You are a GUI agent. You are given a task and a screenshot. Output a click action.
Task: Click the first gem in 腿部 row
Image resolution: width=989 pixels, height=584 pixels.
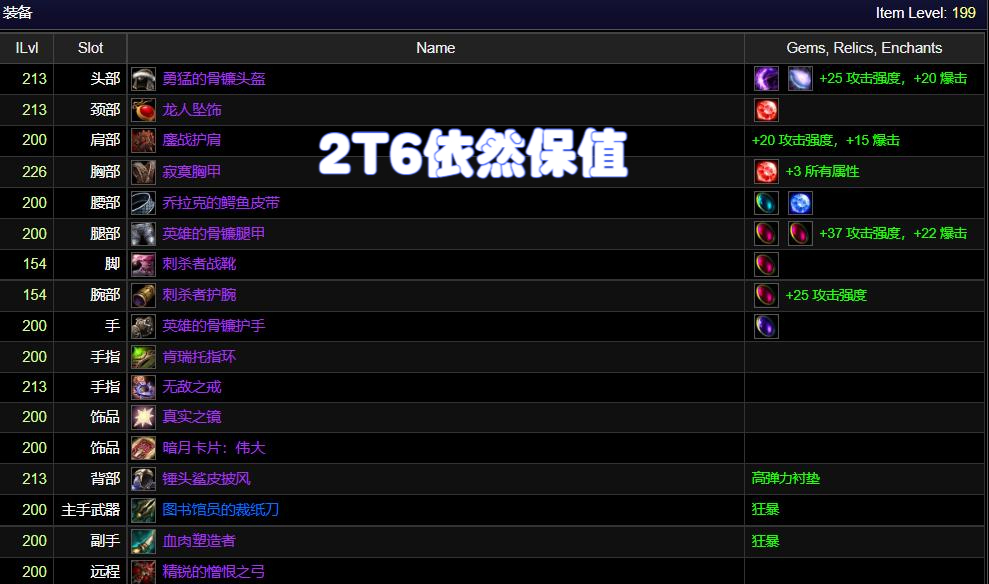click(x=766, y=233)
